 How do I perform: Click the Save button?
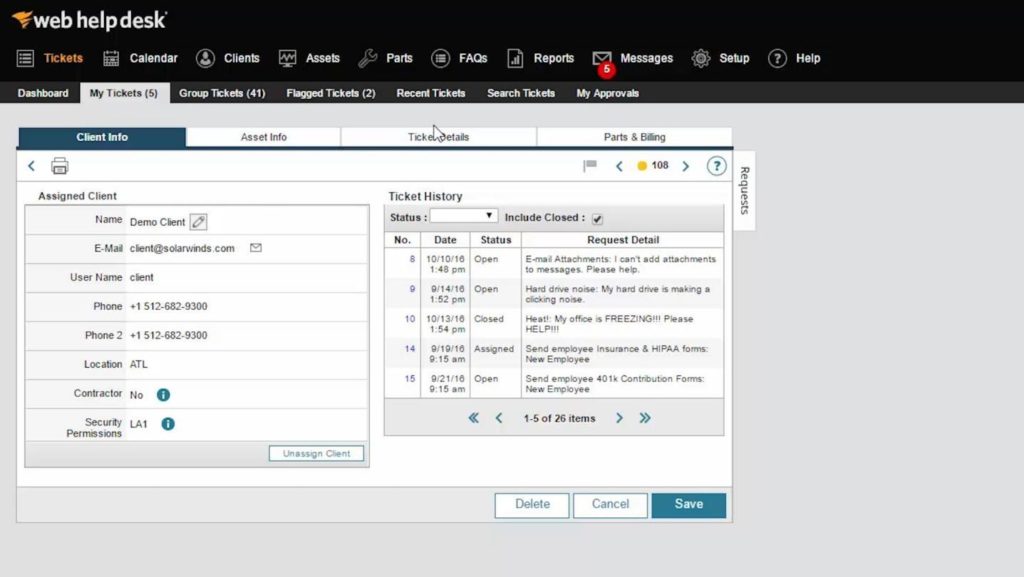(688, 505)
